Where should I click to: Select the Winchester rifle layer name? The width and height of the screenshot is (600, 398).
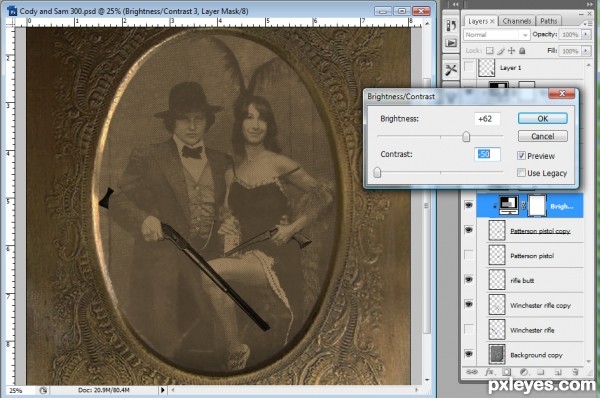[x=532, y=330]
